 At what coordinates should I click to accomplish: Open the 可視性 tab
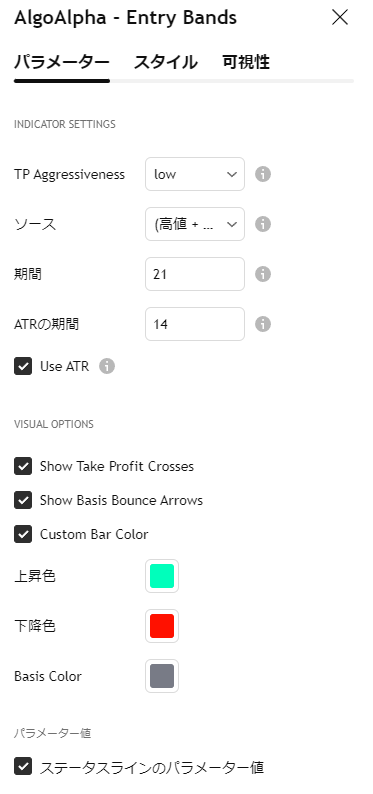(246, 62)
